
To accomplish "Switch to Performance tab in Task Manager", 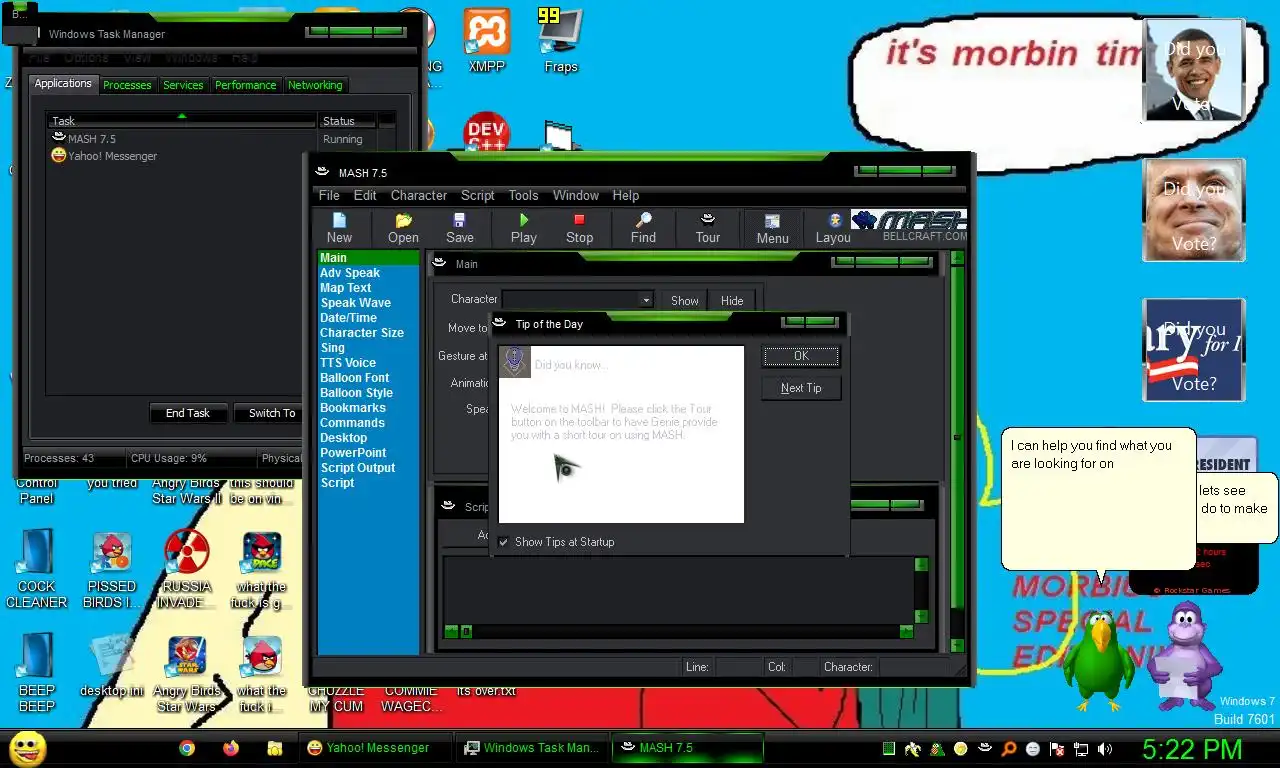I will (x=245, y=85).
